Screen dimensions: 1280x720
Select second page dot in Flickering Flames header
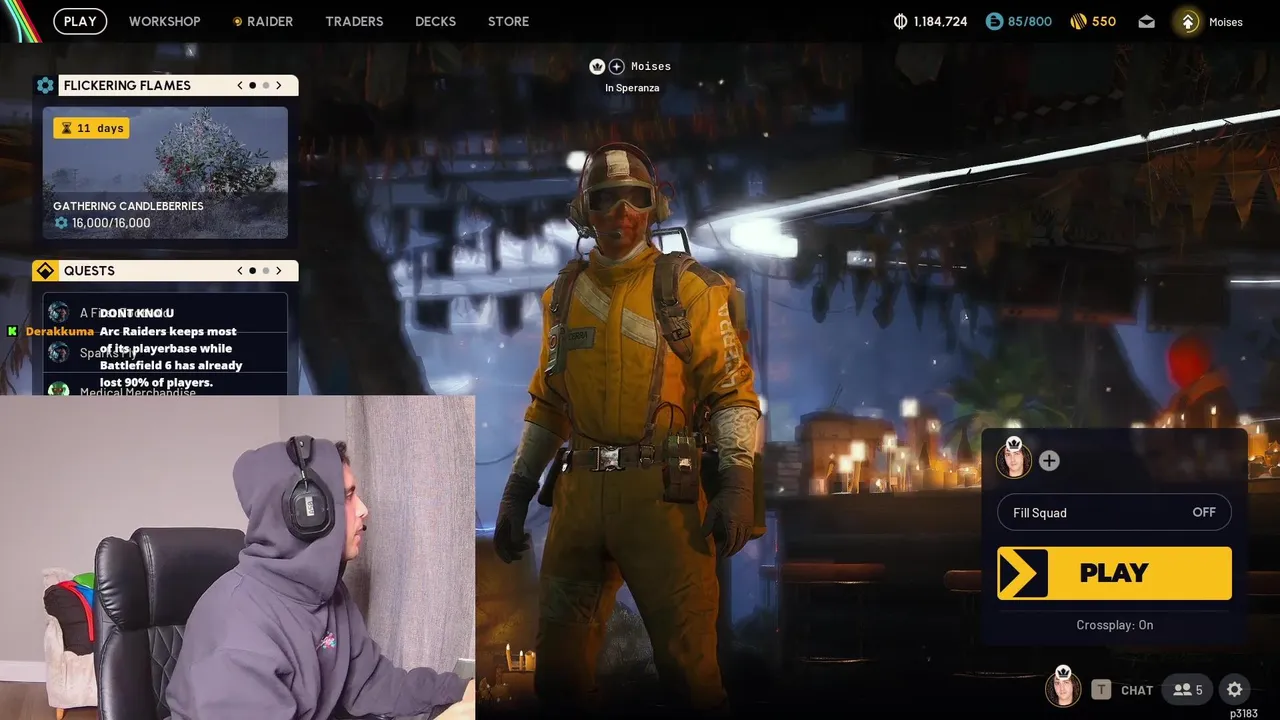[x=265, y=85]
